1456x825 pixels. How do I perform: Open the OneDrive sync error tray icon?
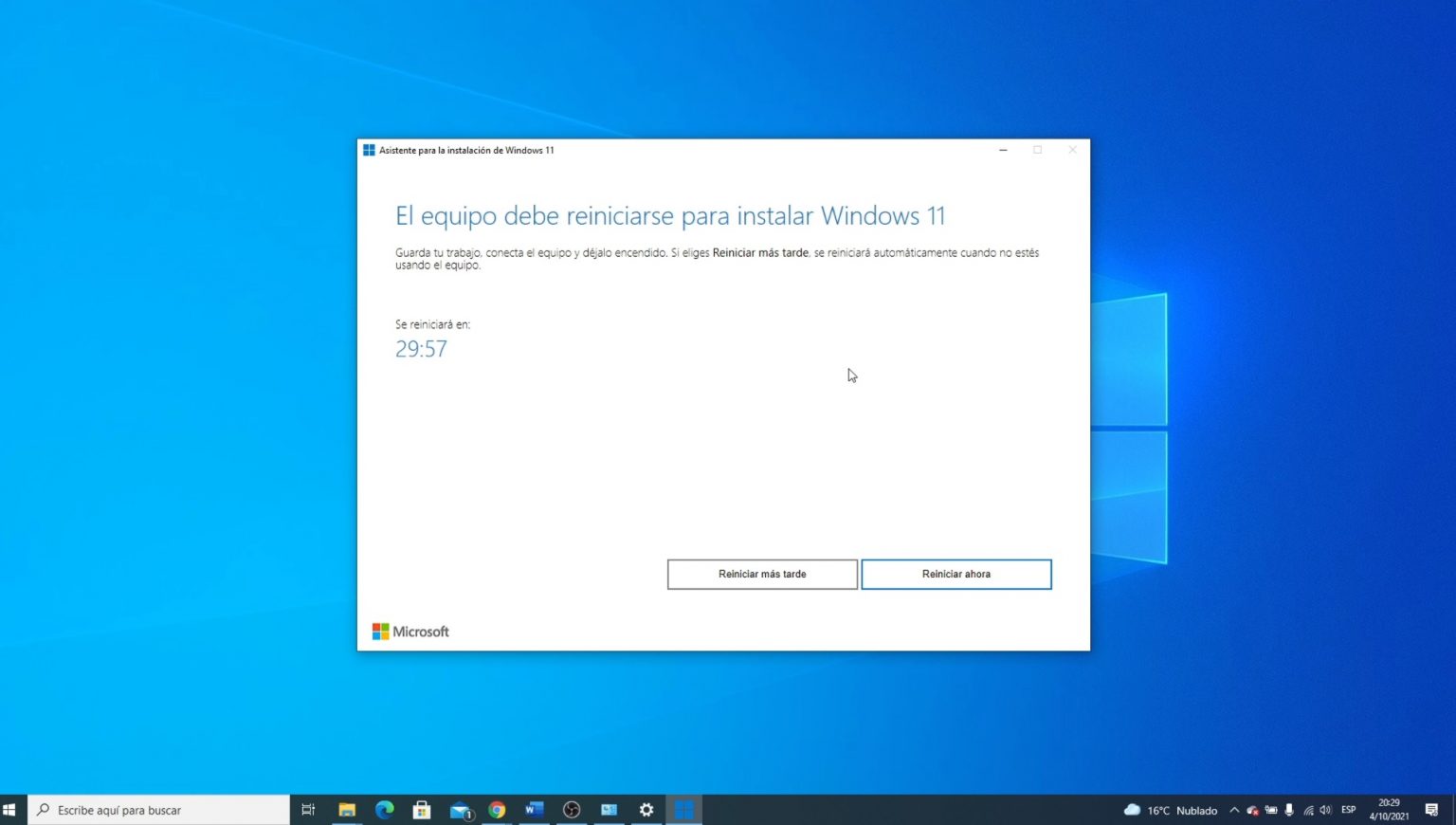pos(1252,811)
